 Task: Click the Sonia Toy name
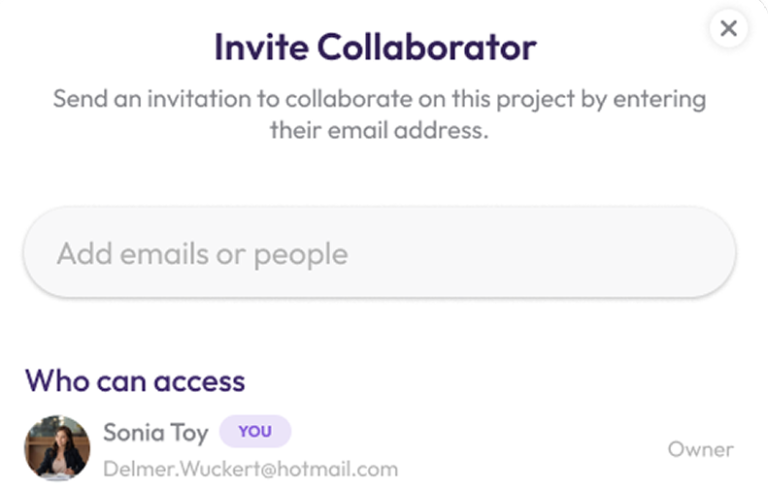(x=156, y=433)
